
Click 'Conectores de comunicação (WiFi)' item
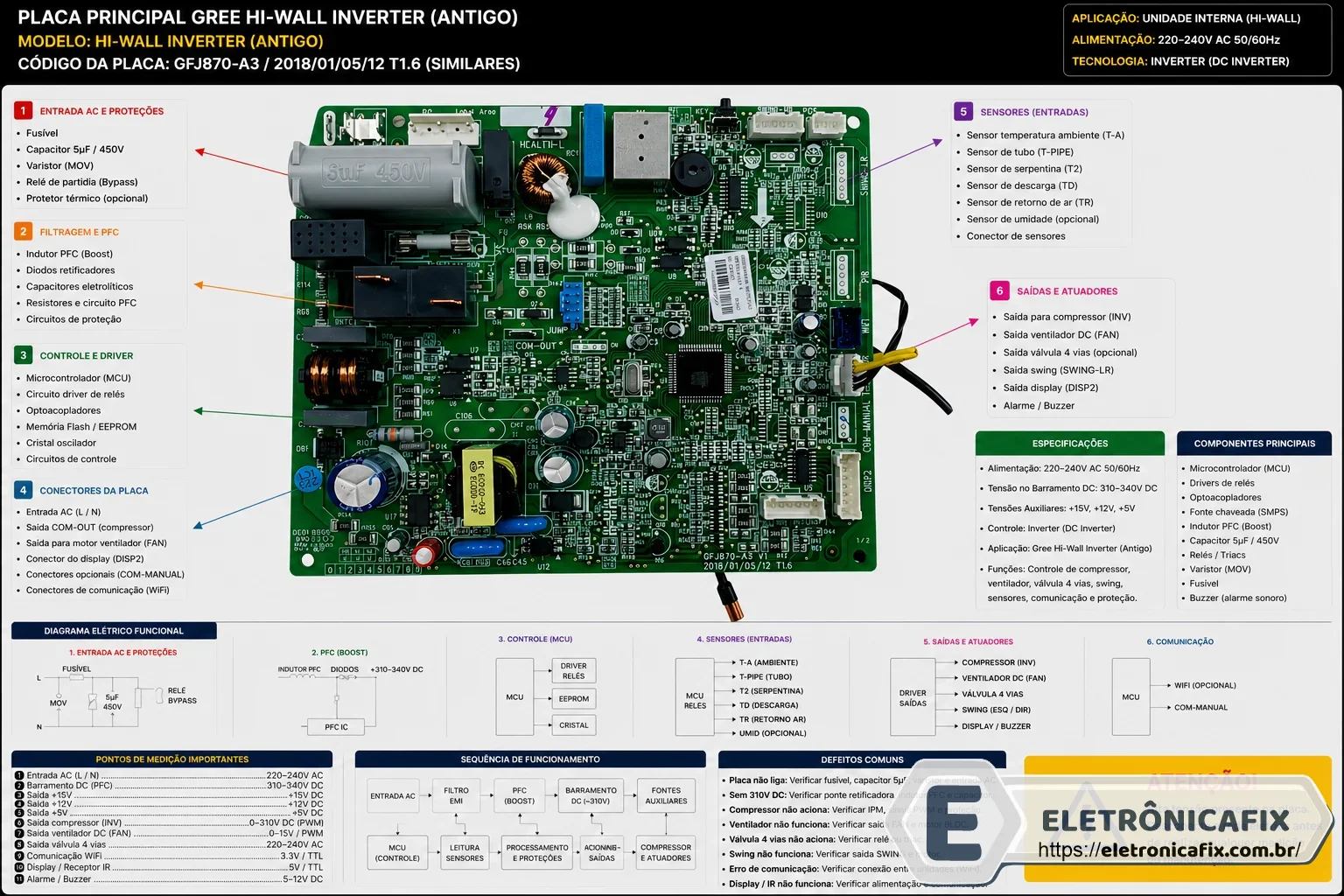pos(97,590)
